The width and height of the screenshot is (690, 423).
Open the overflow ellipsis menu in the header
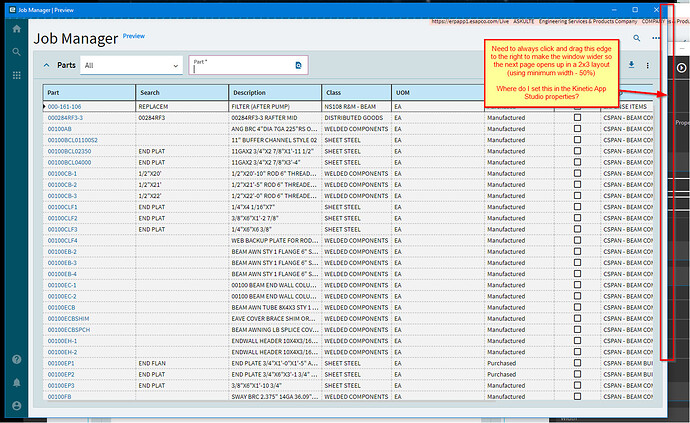click(656, 38)
